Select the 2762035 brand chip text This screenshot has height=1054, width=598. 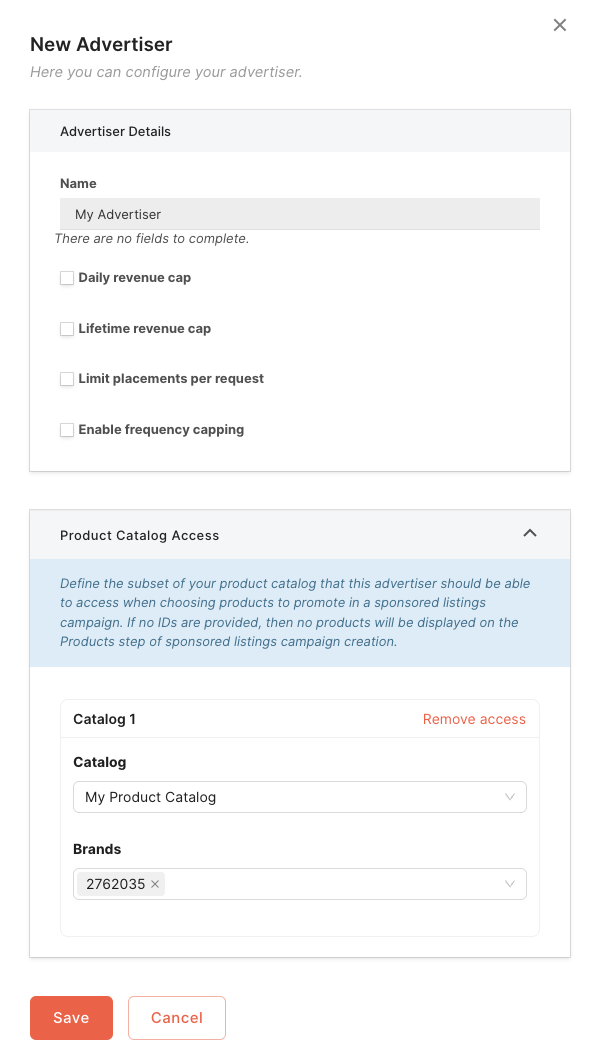pos(116,884)
